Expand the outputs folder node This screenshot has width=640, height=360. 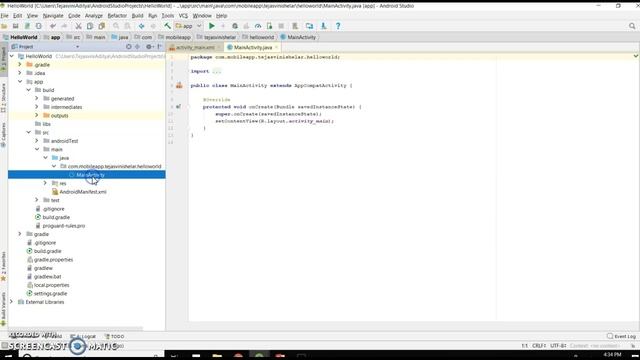(37, 116)
